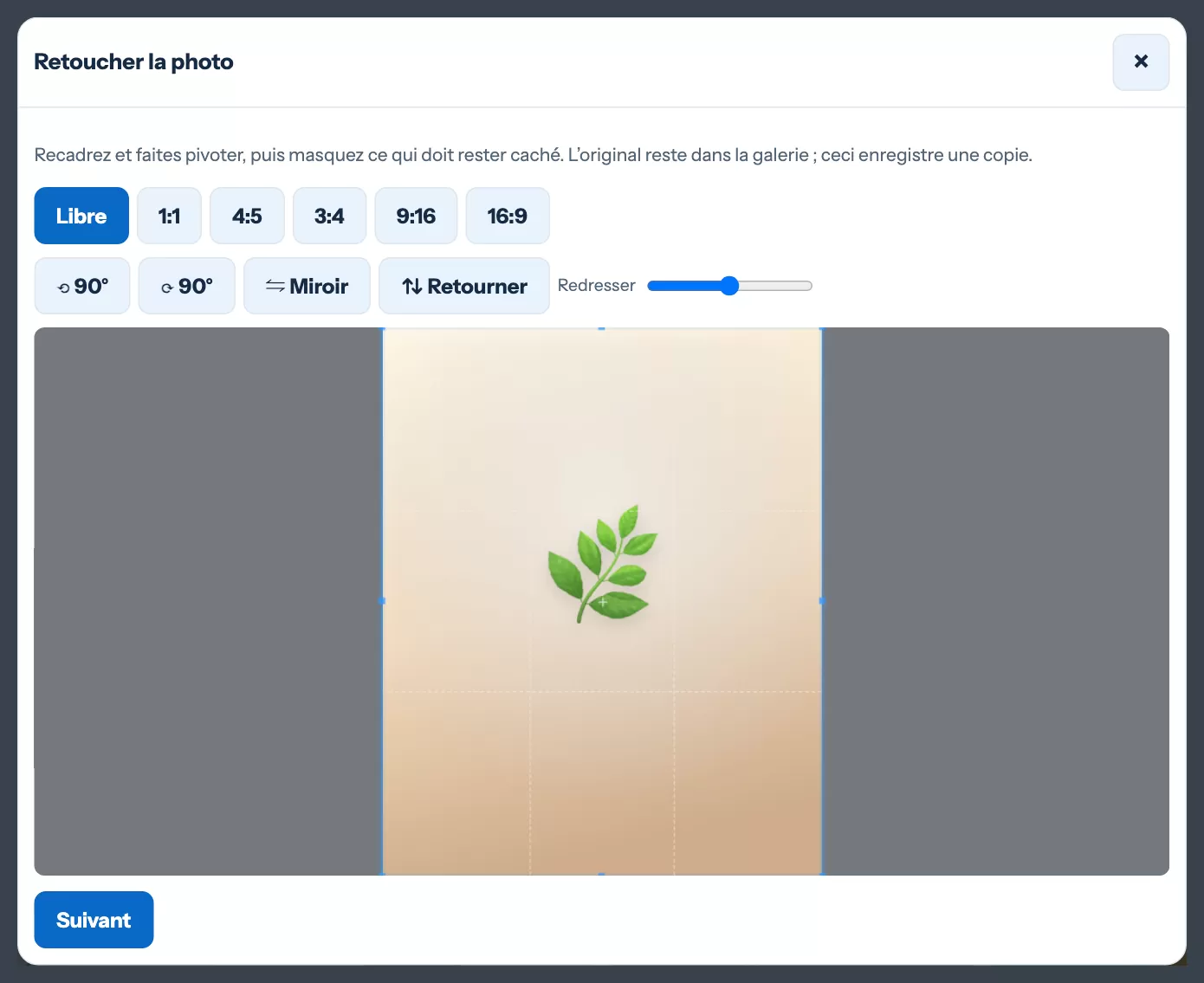Click the left-middle crop handle
This screenshot has height=983, width=1204.
pyautogui.click(x=382, y=601)
